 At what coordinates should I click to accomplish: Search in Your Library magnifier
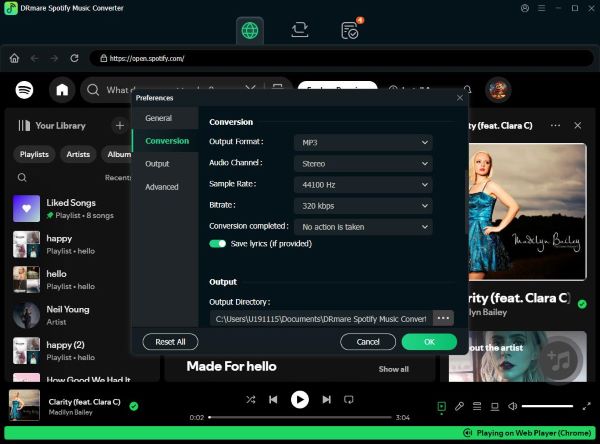coord(22,178)
